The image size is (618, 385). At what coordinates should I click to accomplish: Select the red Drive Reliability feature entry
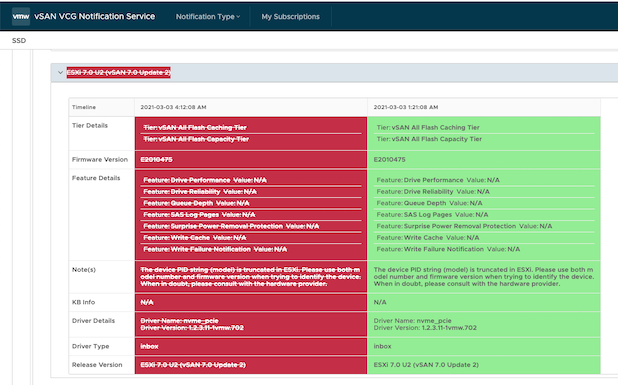click(200, 192)
